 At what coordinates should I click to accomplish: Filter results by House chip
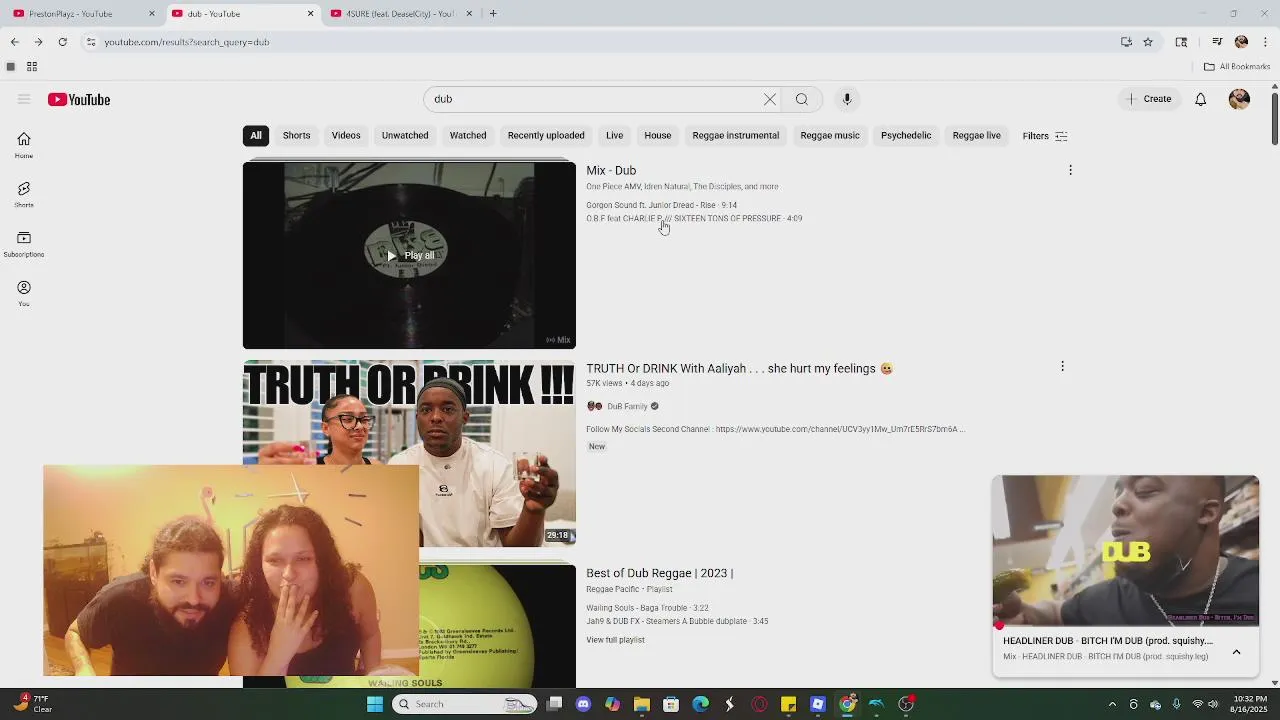658,135
